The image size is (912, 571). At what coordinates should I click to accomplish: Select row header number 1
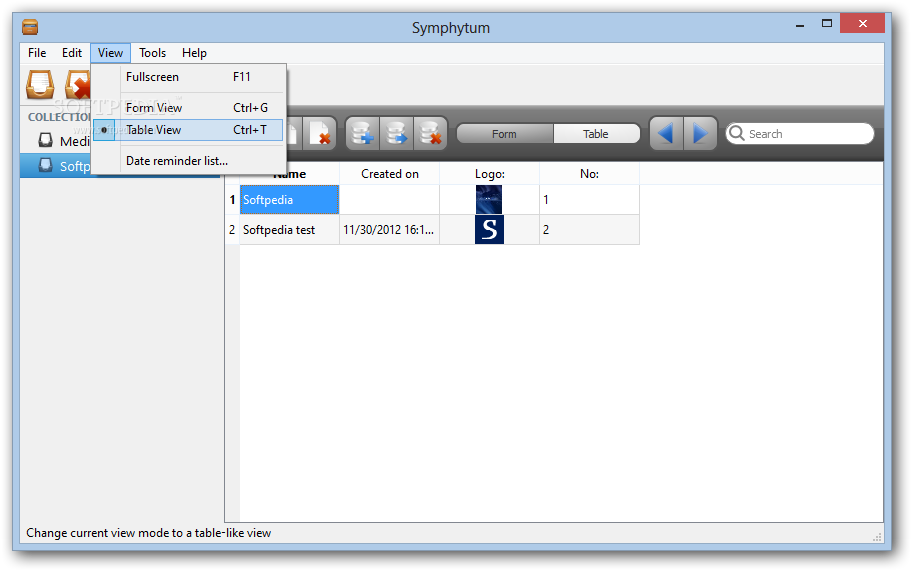(x=232, y=199)
